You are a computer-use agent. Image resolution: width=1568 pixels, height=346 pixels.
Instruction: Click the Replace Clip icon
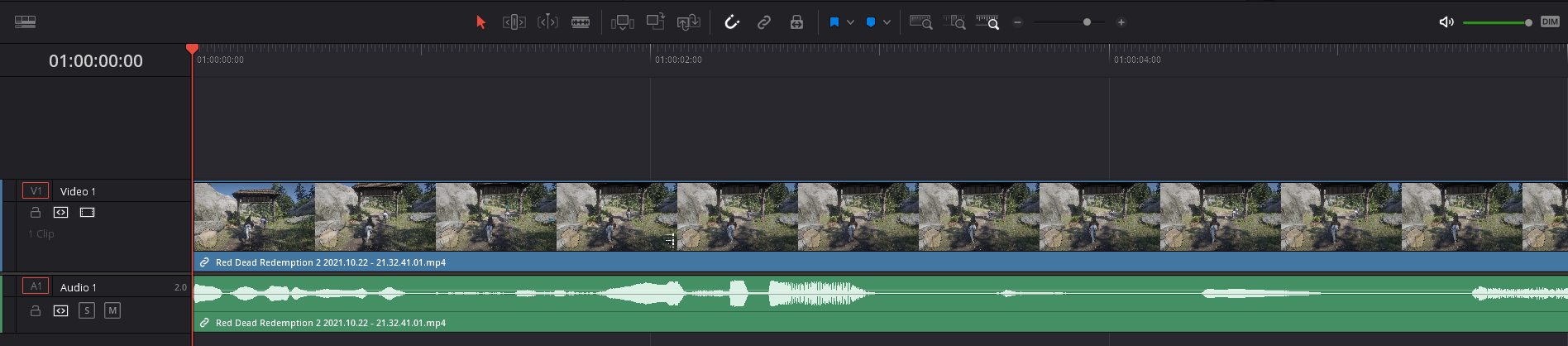688,22
